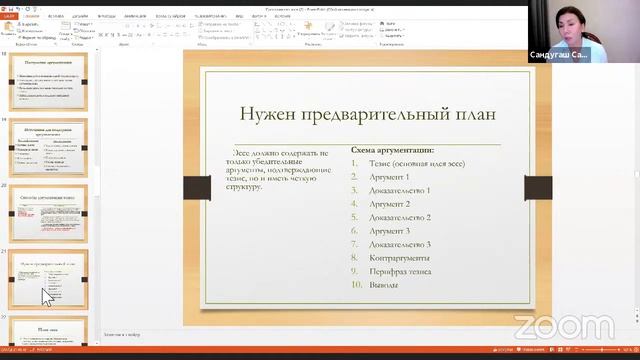
Task: Open the Section (Раздел) dropdown
Action: pyautogui.click(x=84, y=38)
